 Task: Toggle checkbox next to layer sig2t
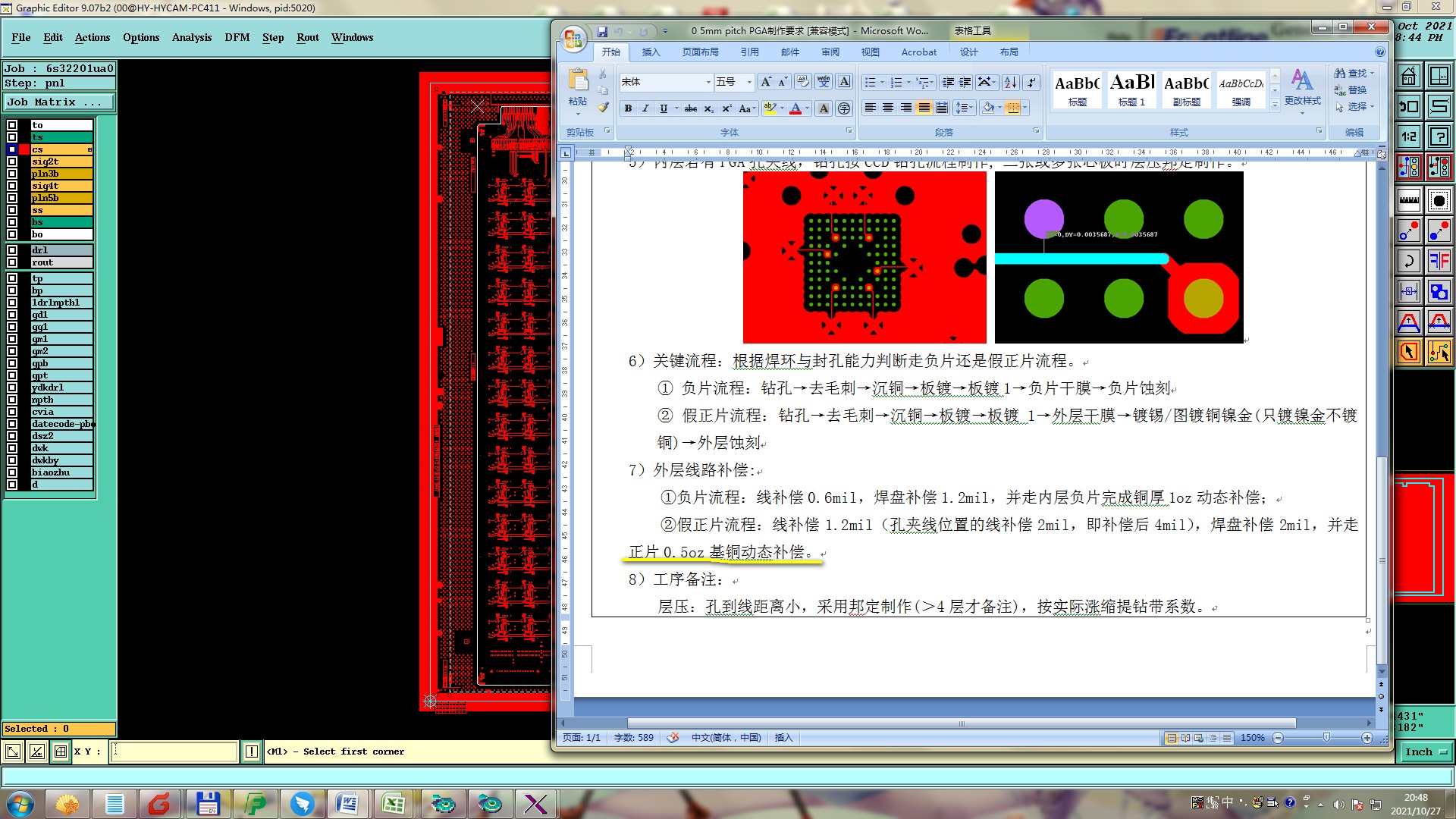click(12, 162)
